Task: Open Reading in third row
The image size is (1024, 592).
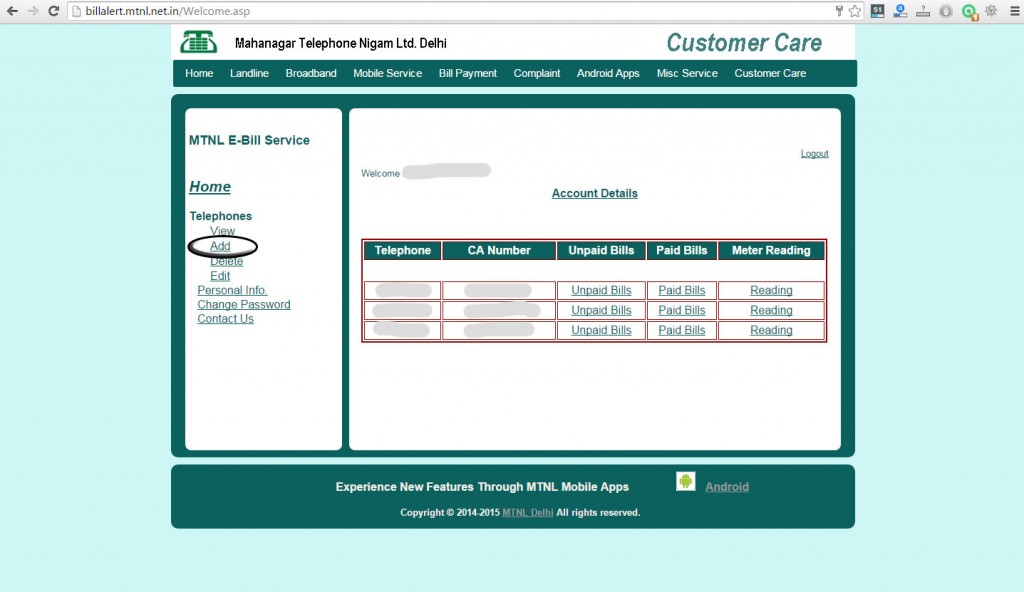Action: pos(771,331)
